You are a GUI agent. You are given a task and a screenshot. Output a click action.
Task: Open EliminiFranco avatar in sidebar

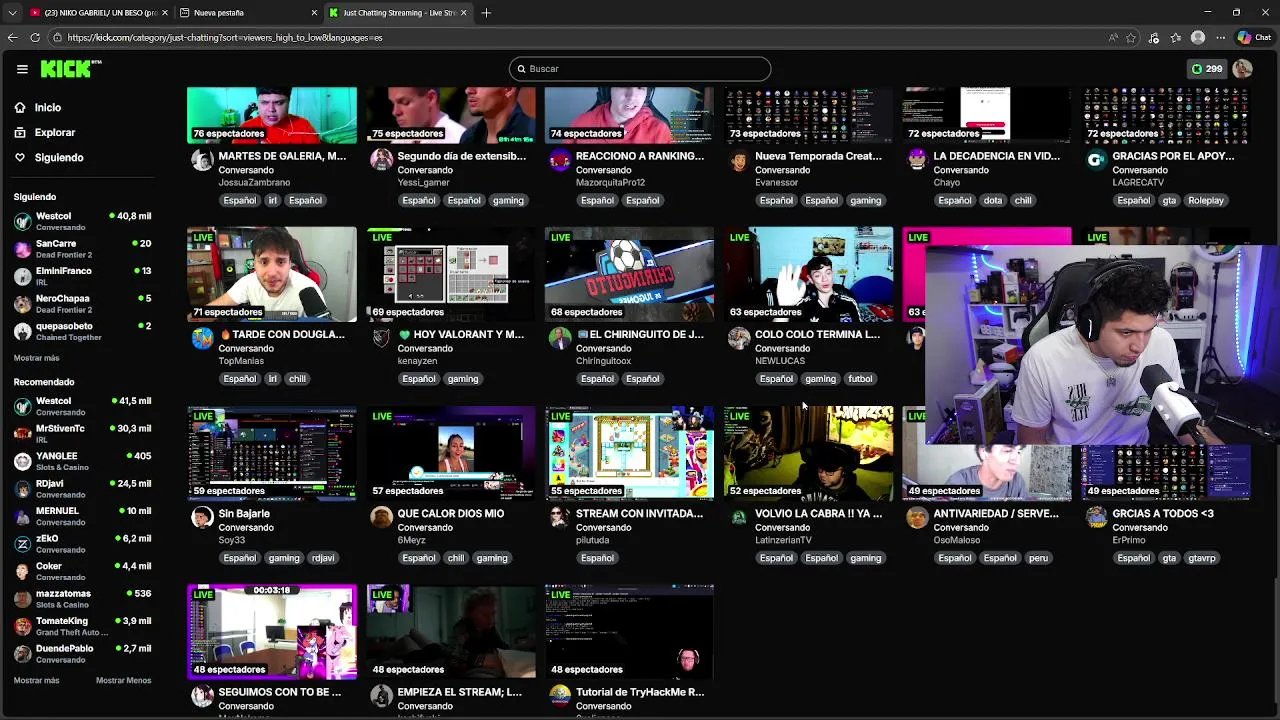coord(22,276)
